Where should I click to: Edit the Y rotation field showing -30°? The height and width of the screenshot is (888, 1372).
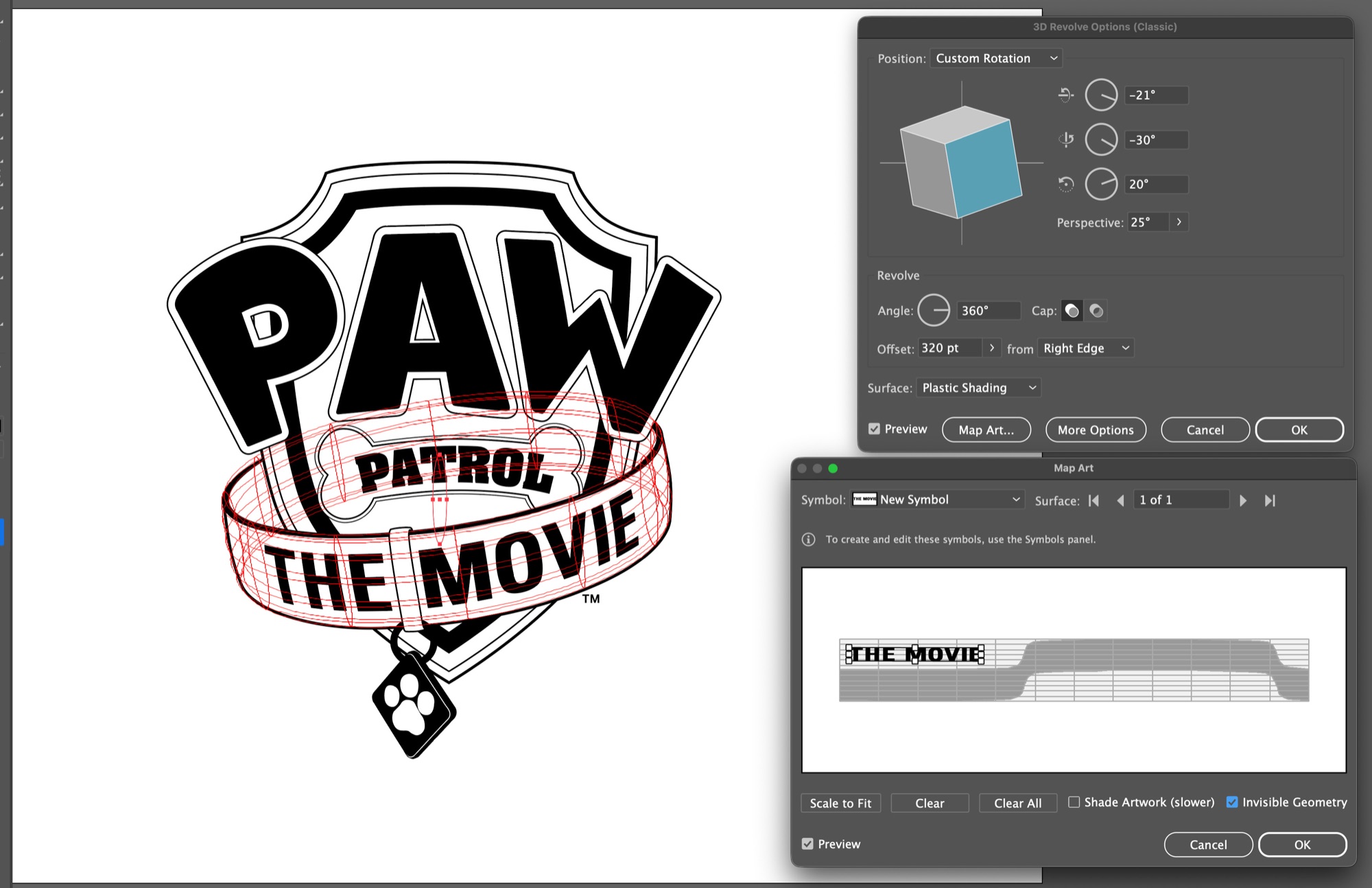1157,139
